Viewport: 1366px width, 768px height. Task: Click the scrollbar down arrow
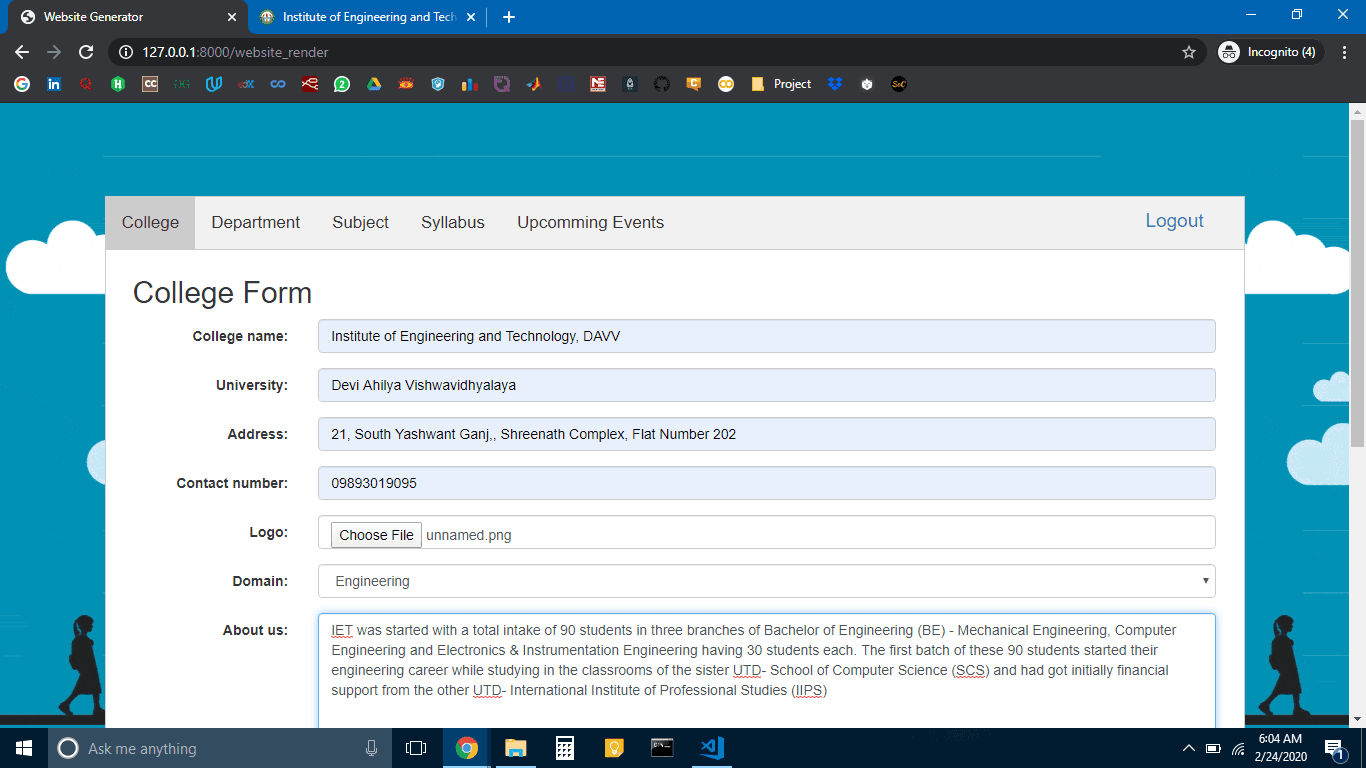(1357, 719)
